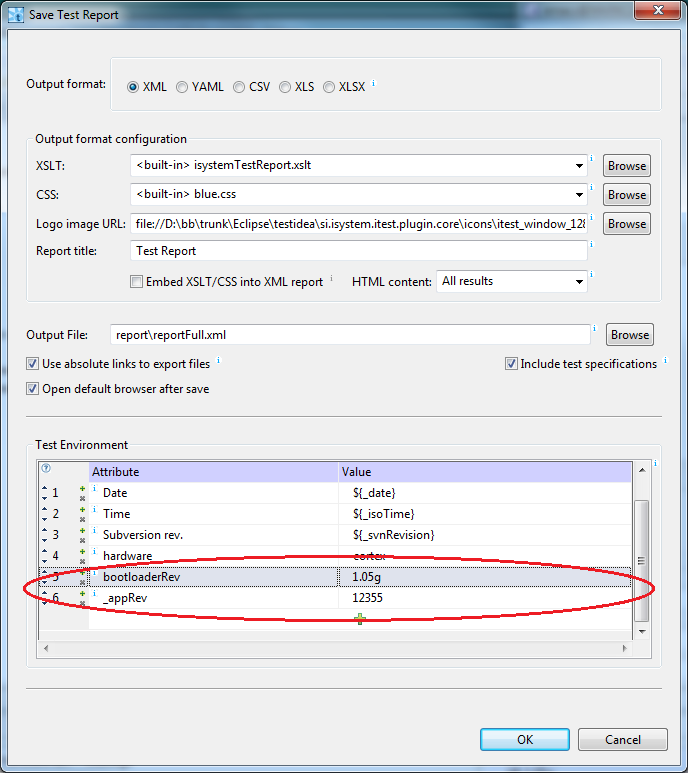Click the green plus icon below the table rows
Viewport: 688px width, 773px height.
(x=359, y=620)
